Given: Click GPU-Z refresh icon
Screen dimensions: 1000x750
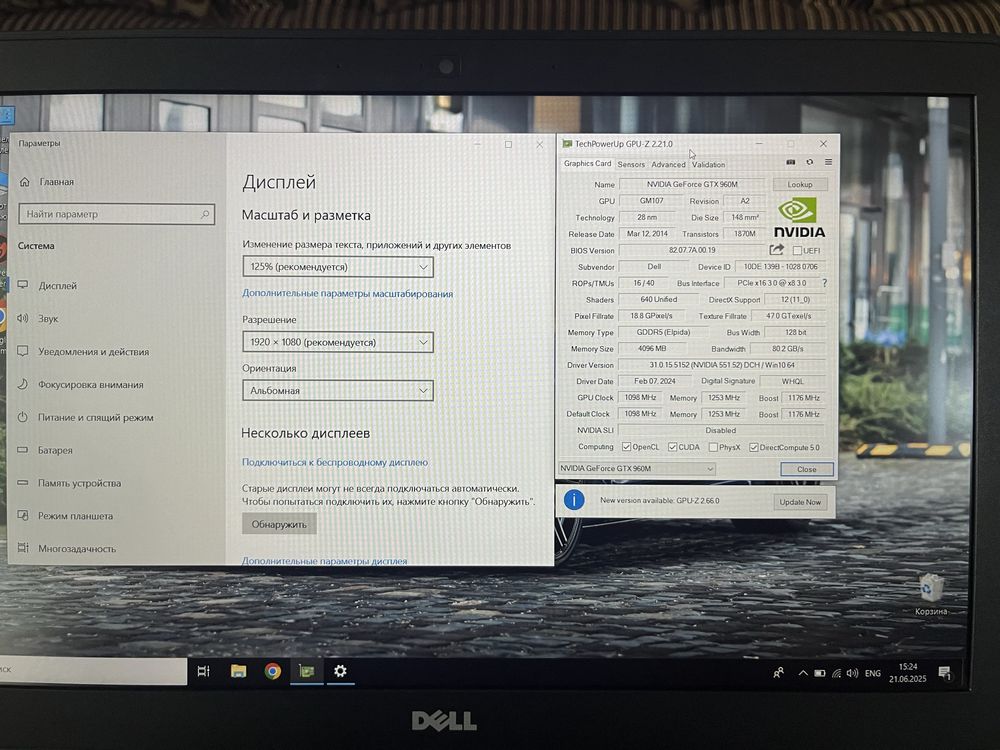Looking at the screenshot, I should point(809,162).
